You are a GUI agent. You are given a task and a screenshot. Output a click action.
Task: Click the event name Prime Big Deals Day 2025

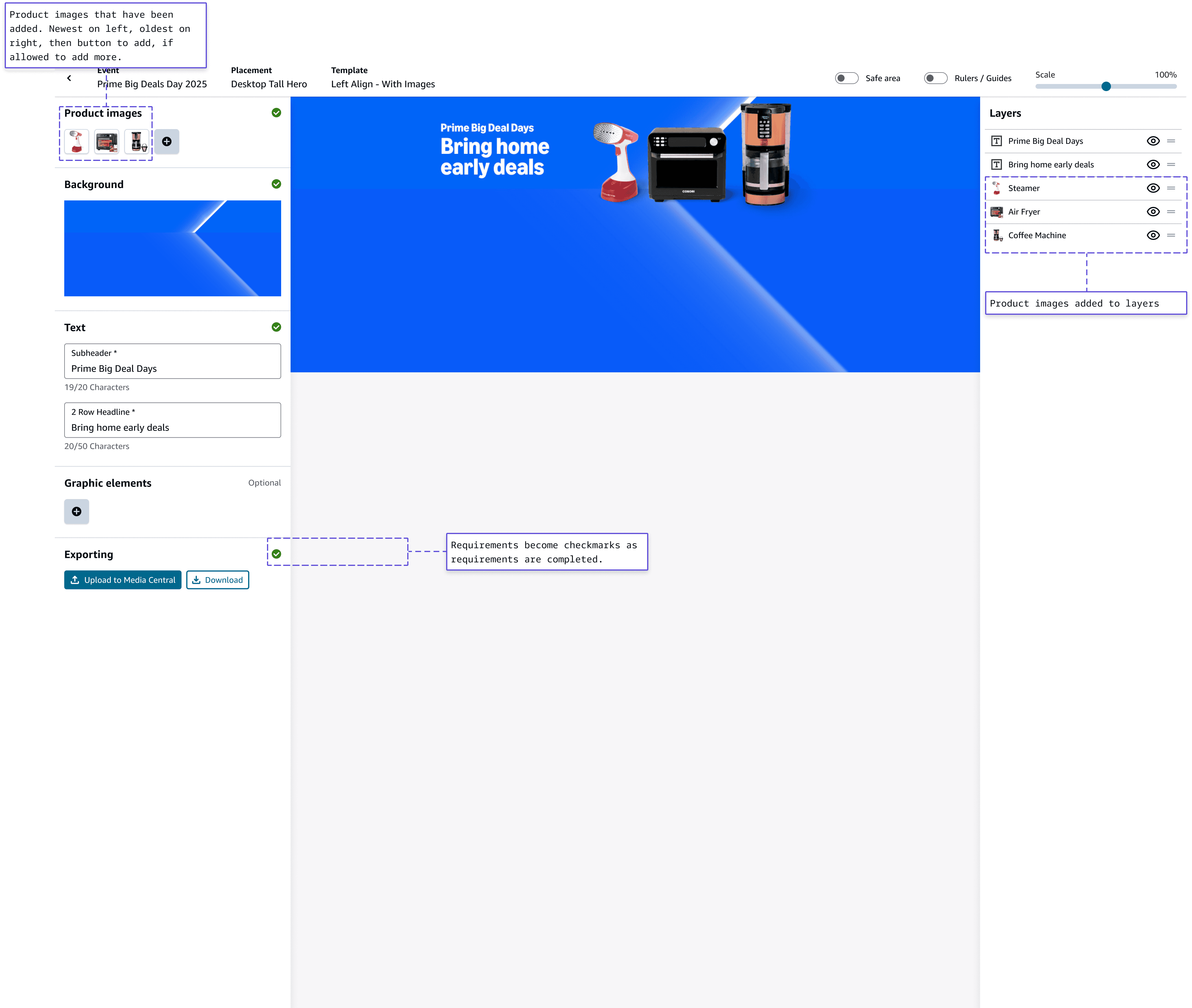click(x=152, y=84)
